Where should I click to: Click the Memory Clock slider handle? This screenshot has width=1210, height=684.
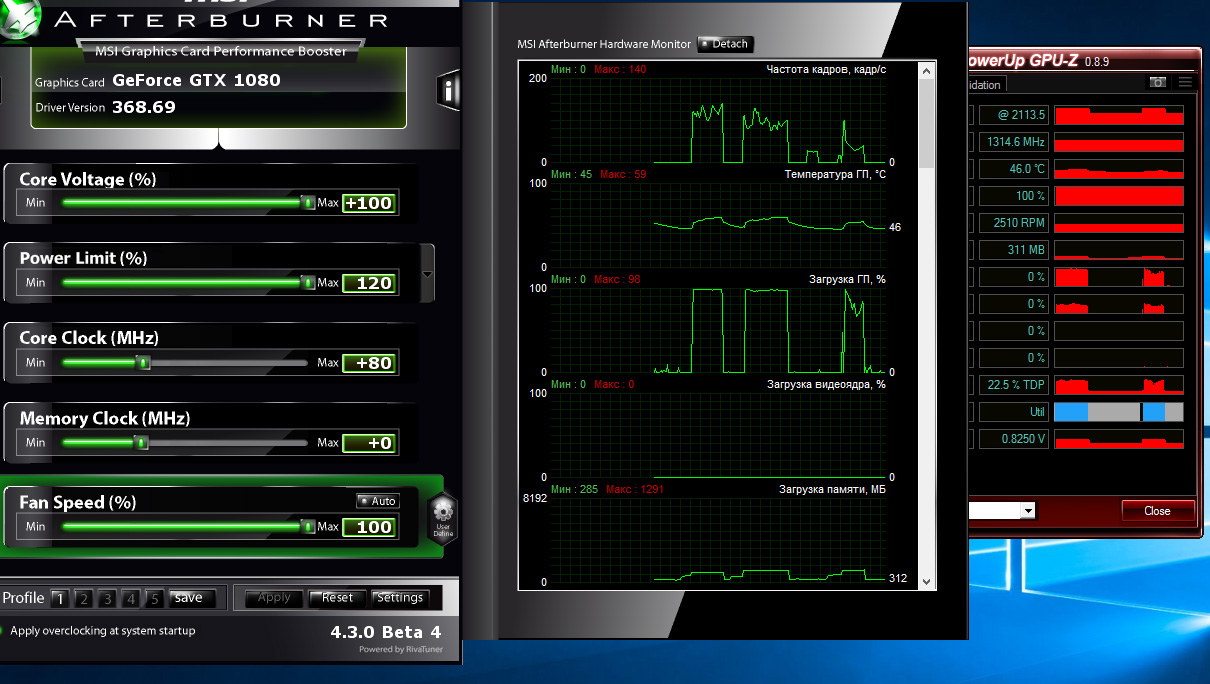(x=141, y=442)
